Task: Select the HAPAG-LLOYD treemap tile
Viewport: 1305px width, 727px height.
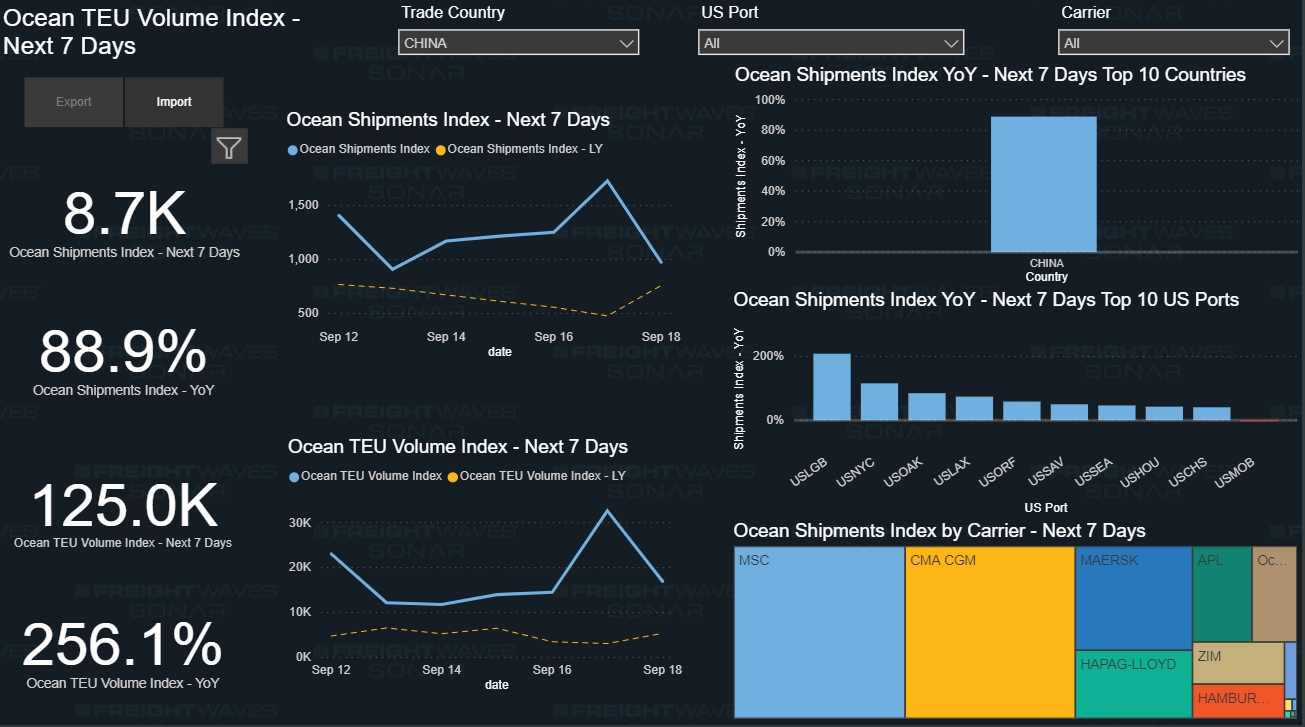Action: 1133,684
